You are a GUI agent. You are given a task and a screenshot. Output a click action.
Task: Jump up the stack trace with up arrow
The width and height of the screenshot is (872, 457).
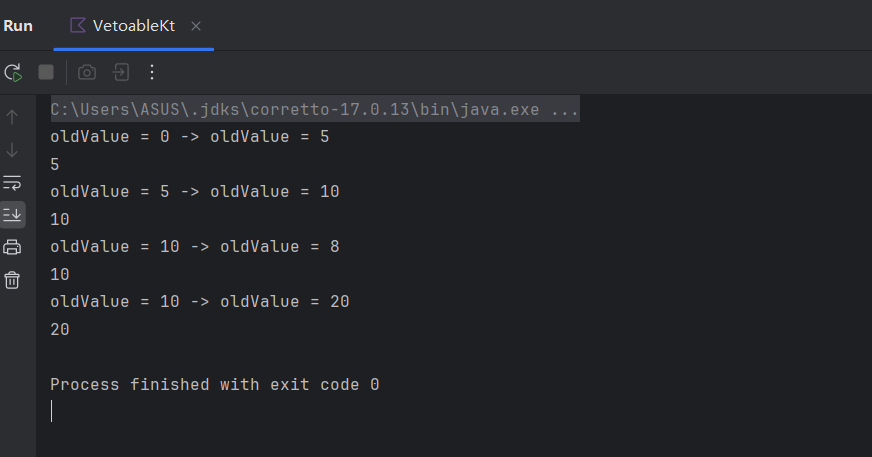[12, 117]
